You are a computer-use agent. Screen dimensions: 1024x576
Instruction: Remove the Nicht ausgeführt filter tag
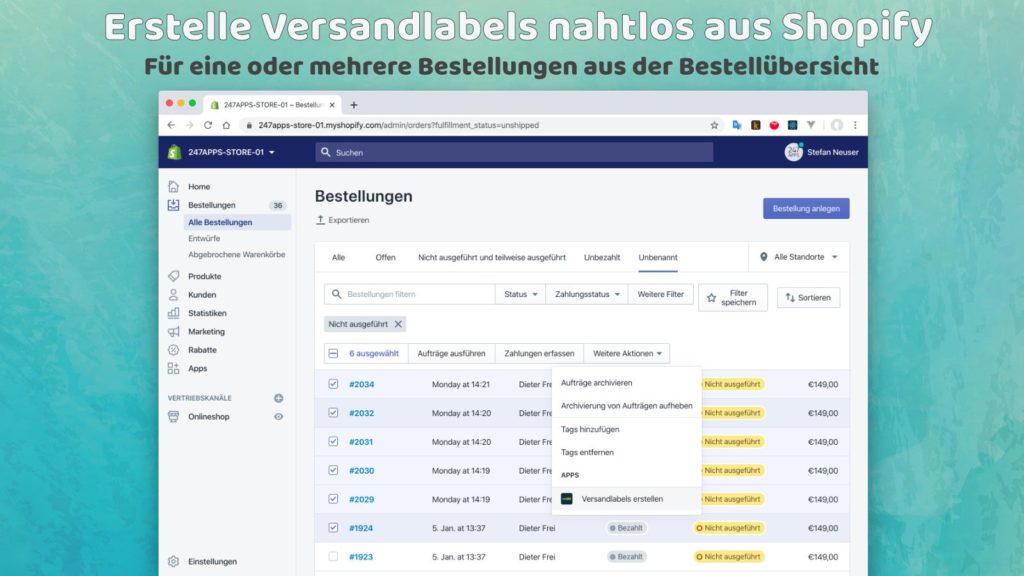398,324
